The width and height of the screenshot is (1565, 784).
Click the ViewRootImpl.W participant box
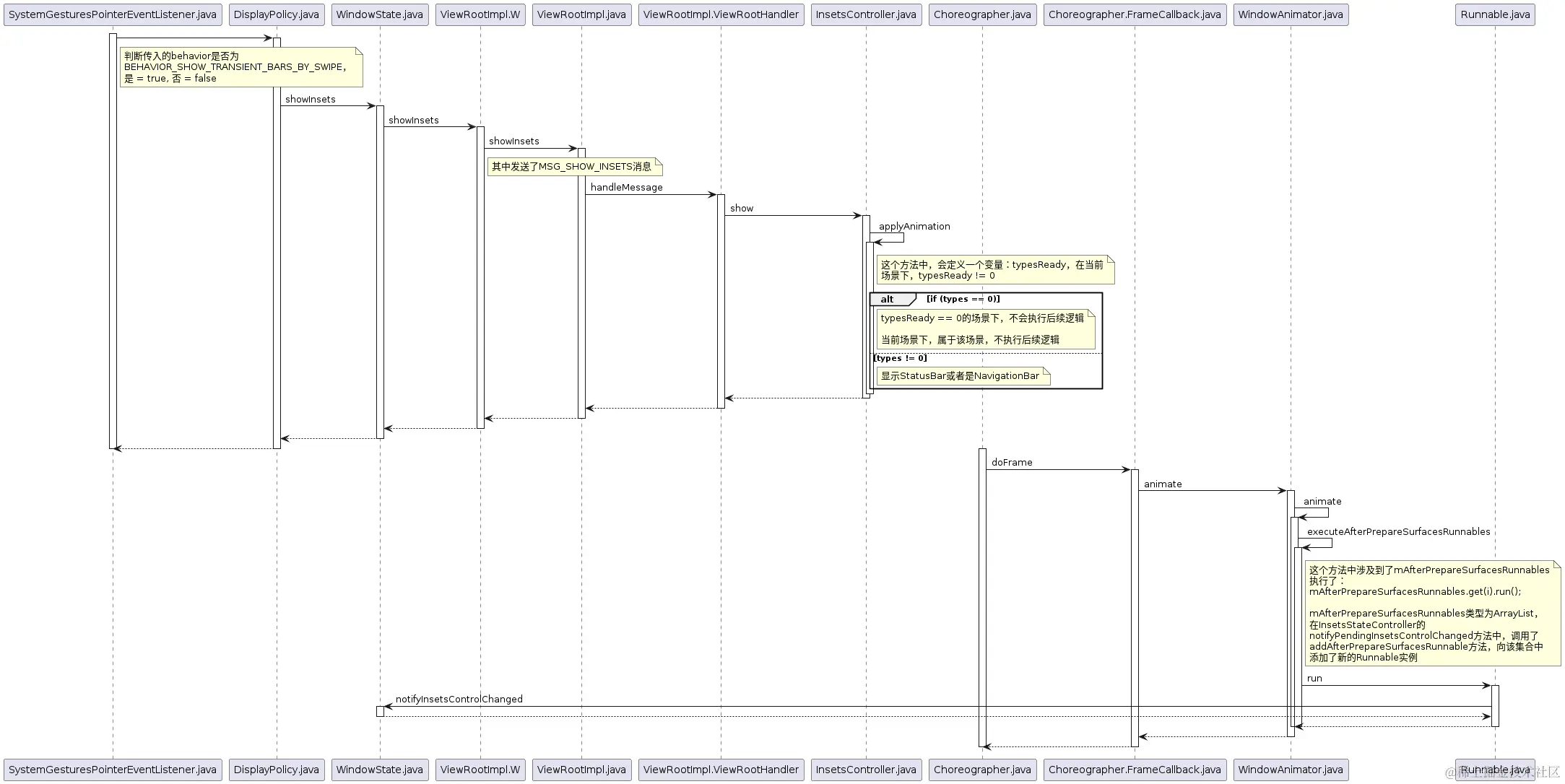point(480,14)
